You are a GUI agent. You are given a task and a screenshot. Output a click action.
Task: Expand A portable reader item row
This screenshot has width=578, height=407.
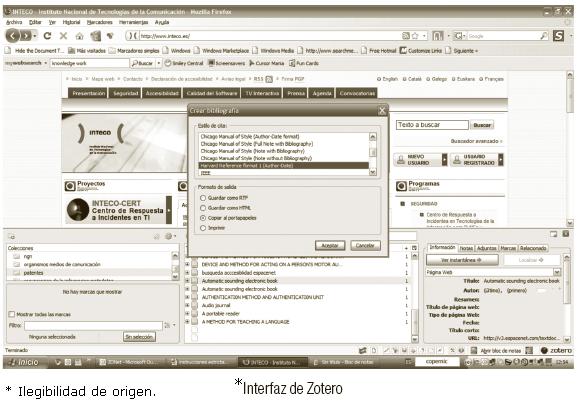coord(187,313)
